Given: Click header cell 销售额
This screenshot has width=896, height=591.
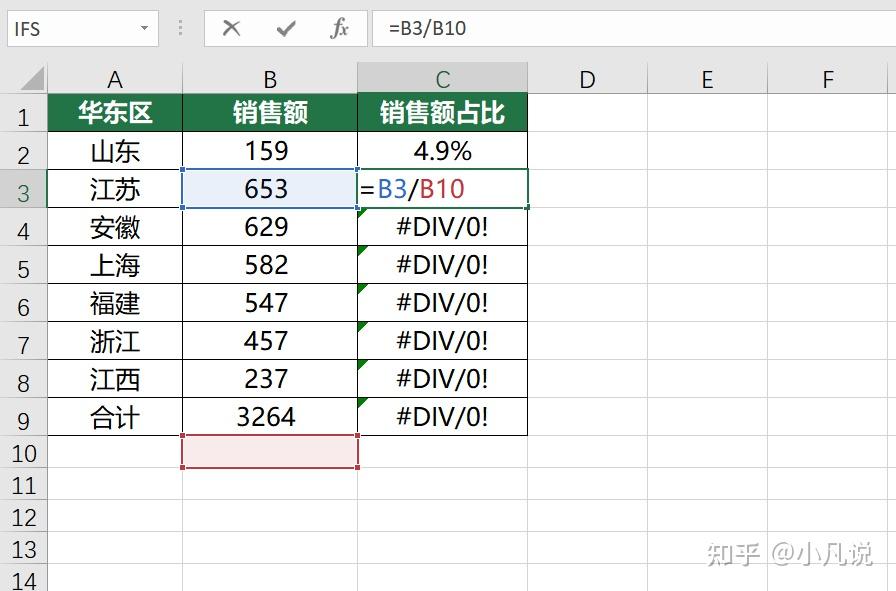Looking at the screenshot, I should [x=270, y=113].
